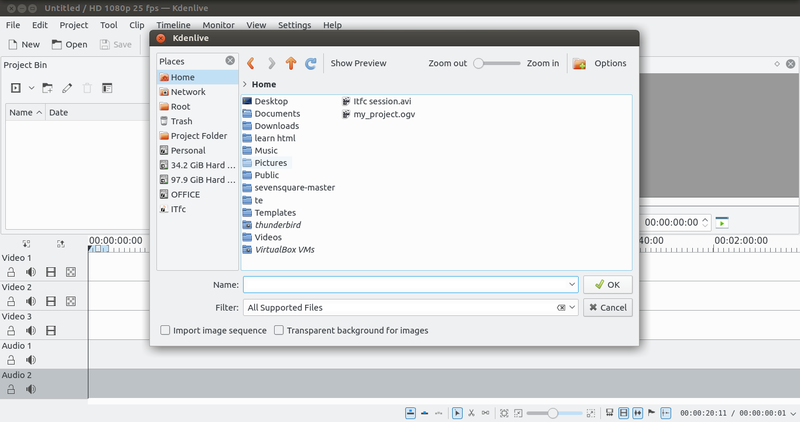
Task: Click the monitor timecode stepper
Action: (x=705, y=222)
